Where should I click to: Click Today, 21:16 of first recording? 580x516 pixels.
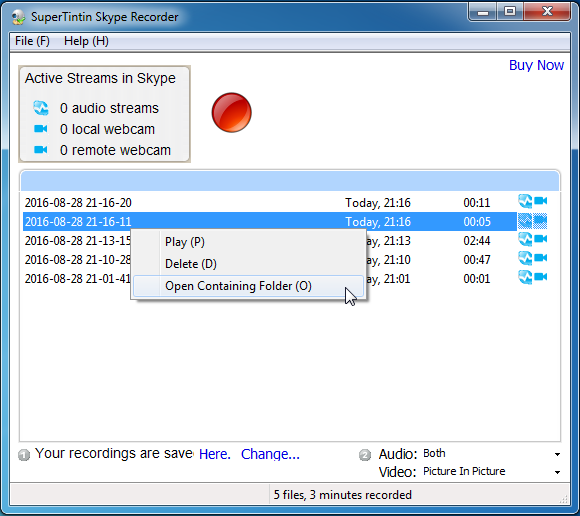(378, 203)
